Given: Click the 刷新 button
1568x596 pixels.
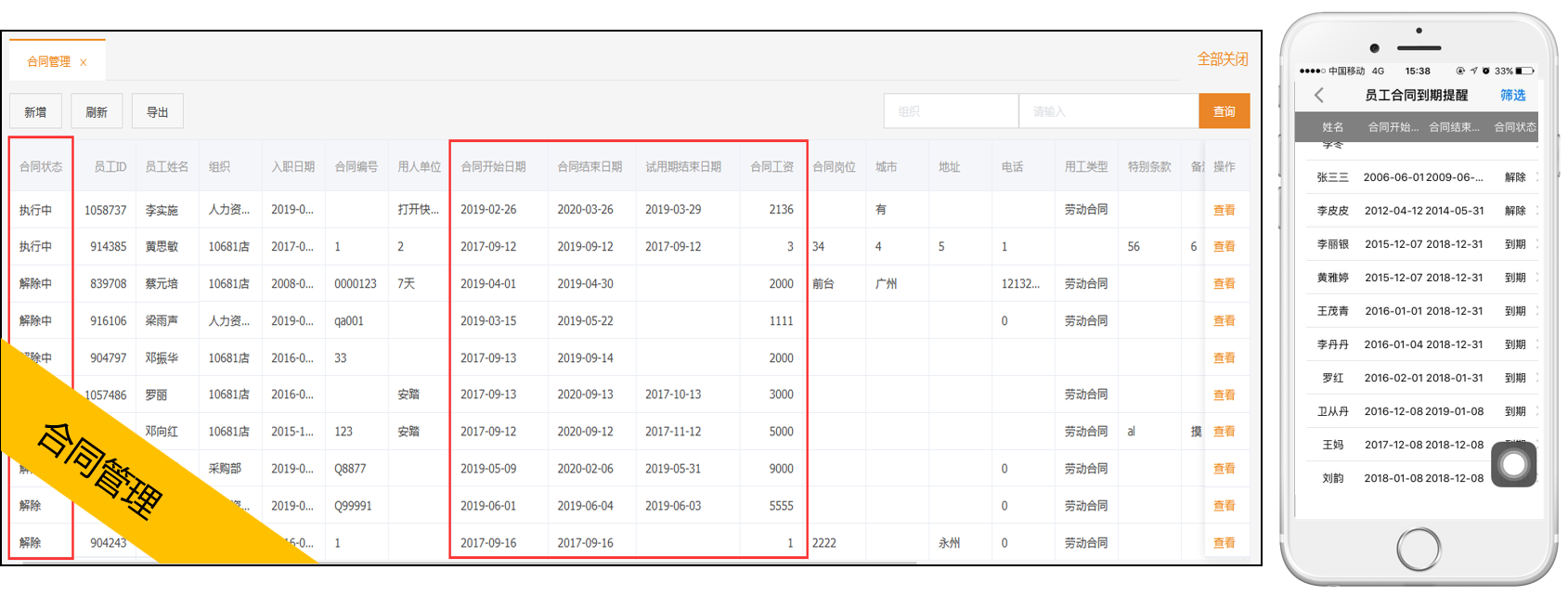Looking at the screenshot, I should coord(97,112).
